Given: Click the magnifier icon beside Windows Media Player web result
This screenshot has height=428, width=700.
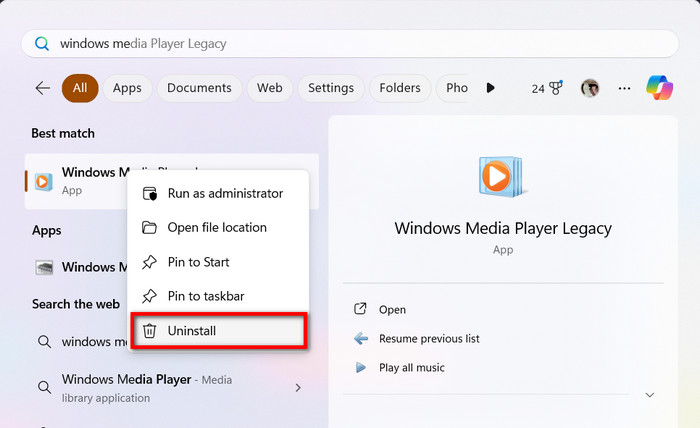Looking at the screenshot, I should coord(44,387).
